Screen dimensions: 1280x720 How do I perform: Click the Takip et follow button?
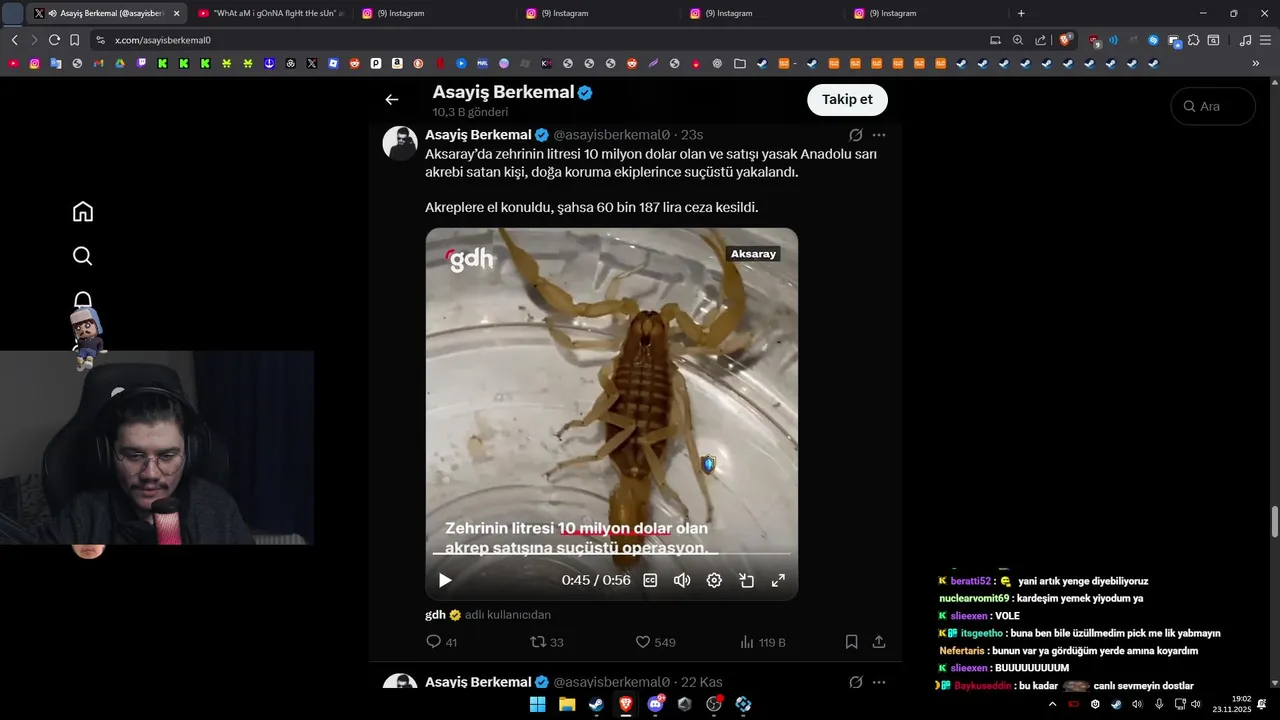click(x=847, y=100)
